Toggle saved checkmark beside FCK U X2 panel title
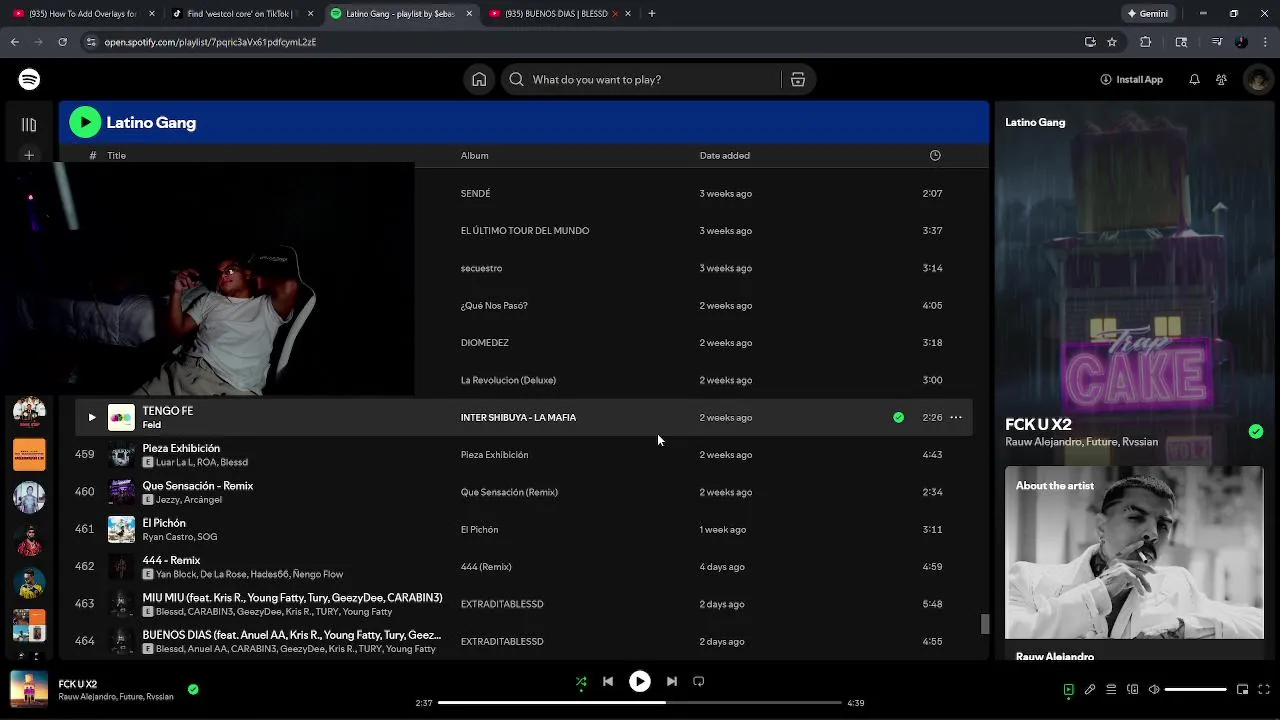Screen dimensions: 1280x720 pyautogui.click(x=1256, y=431)
